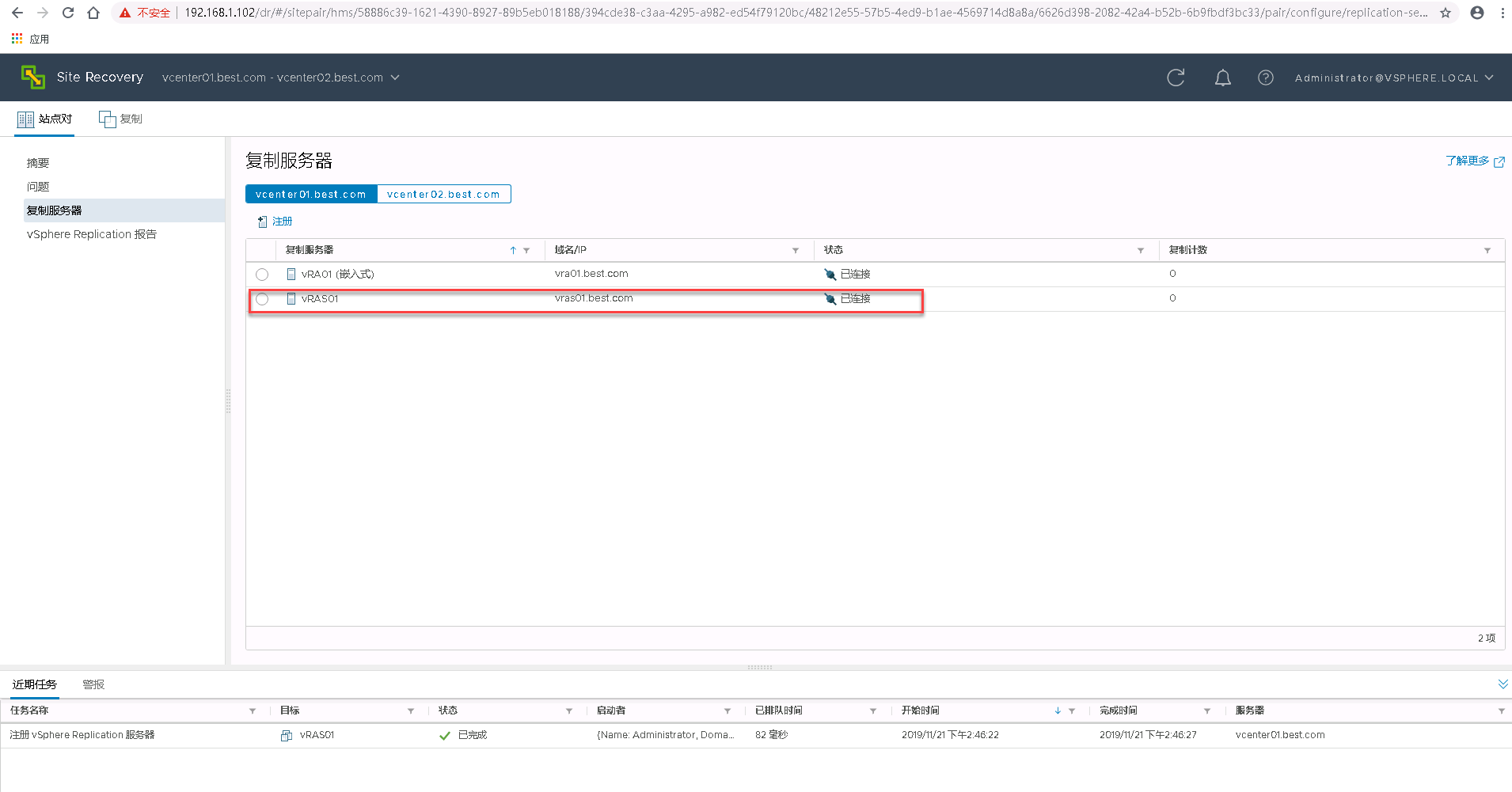Viewport: 1512px width, 792px height.
Task: Click the 注册 register server icon
Action: [x=262, y=222]
